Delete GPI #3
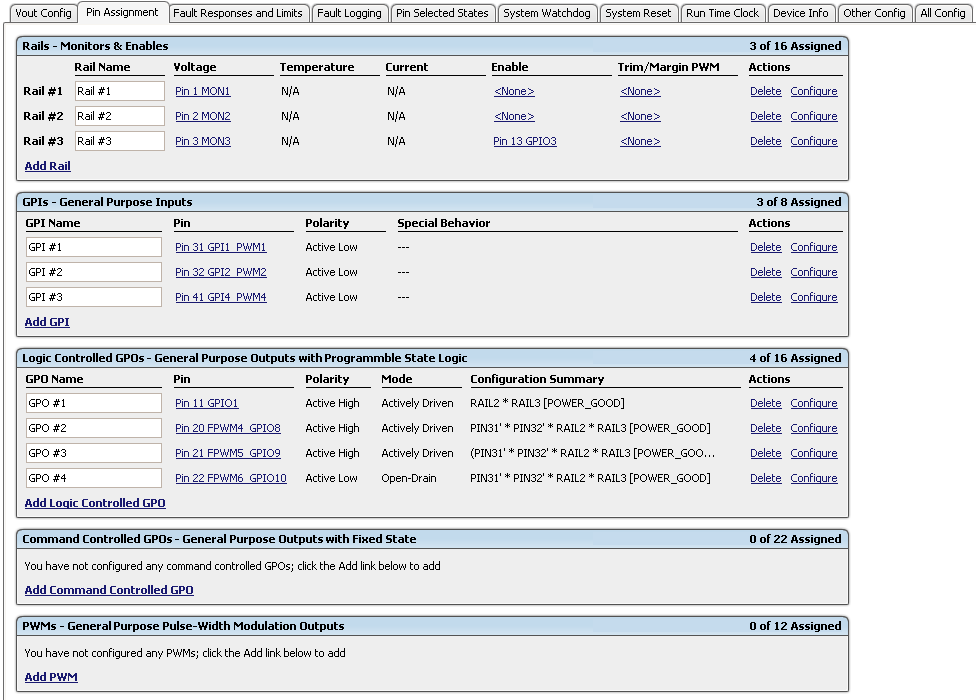 point(765,297)
